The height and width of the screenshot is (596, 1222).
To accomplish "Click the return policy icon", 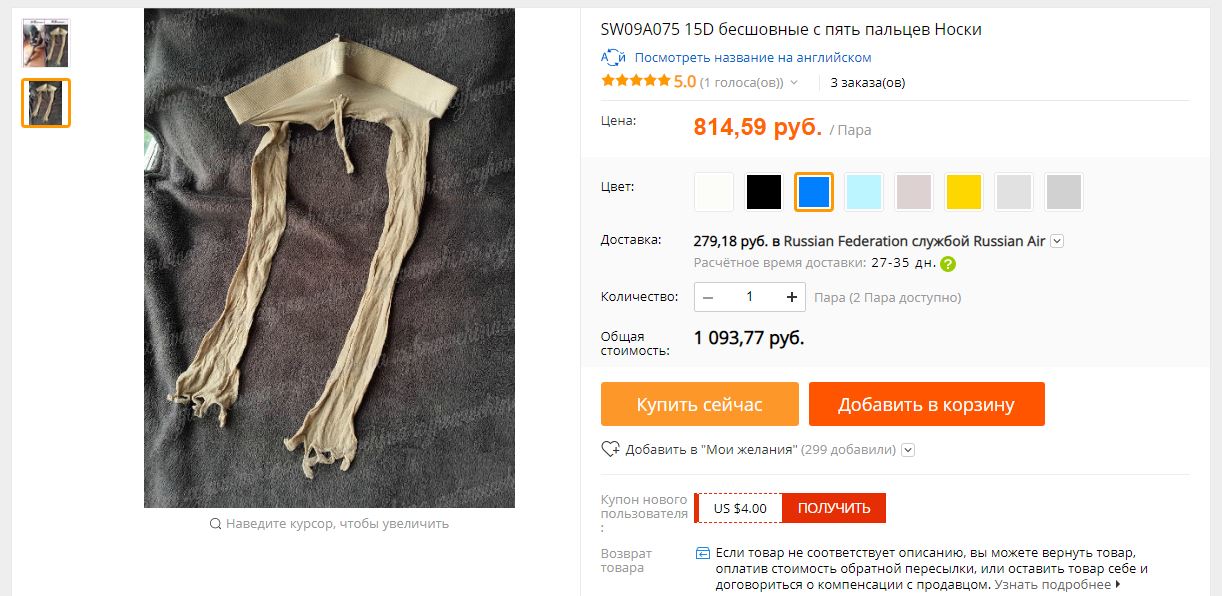I will [703, 552].
